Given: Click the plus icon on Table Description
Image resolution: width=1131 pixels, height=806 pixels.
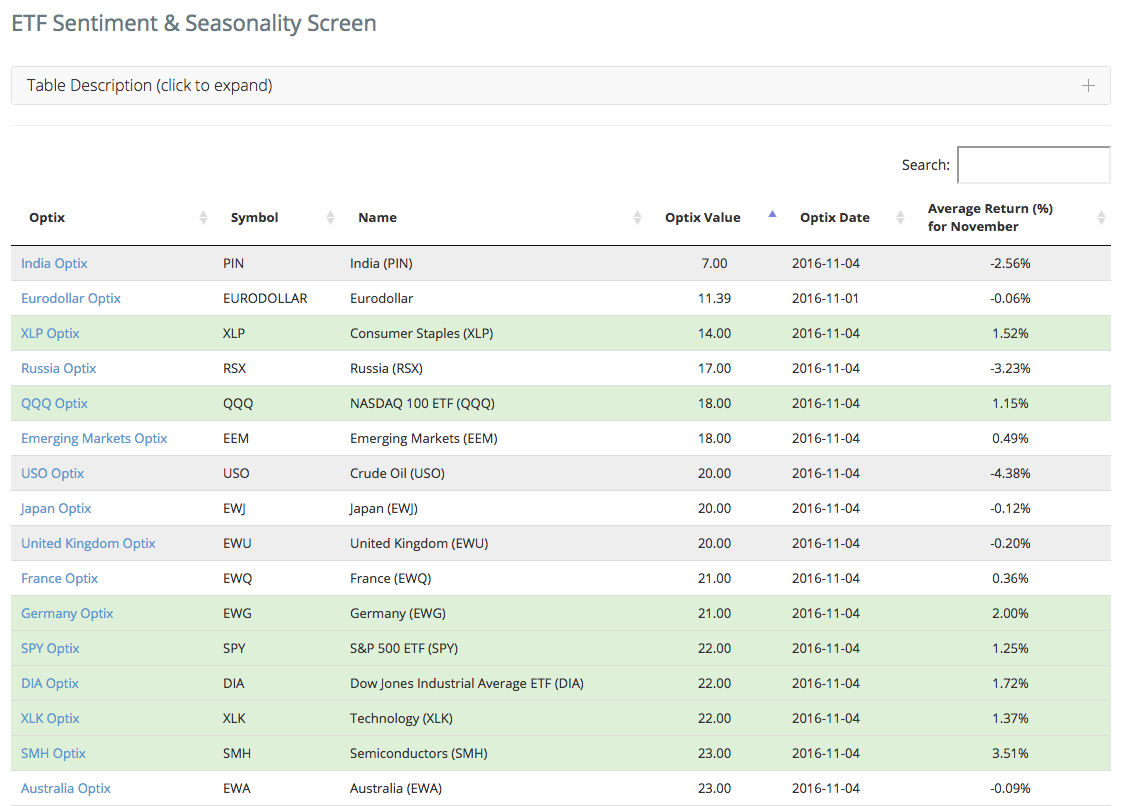Looking at the screenshot, I should 1088,86.
